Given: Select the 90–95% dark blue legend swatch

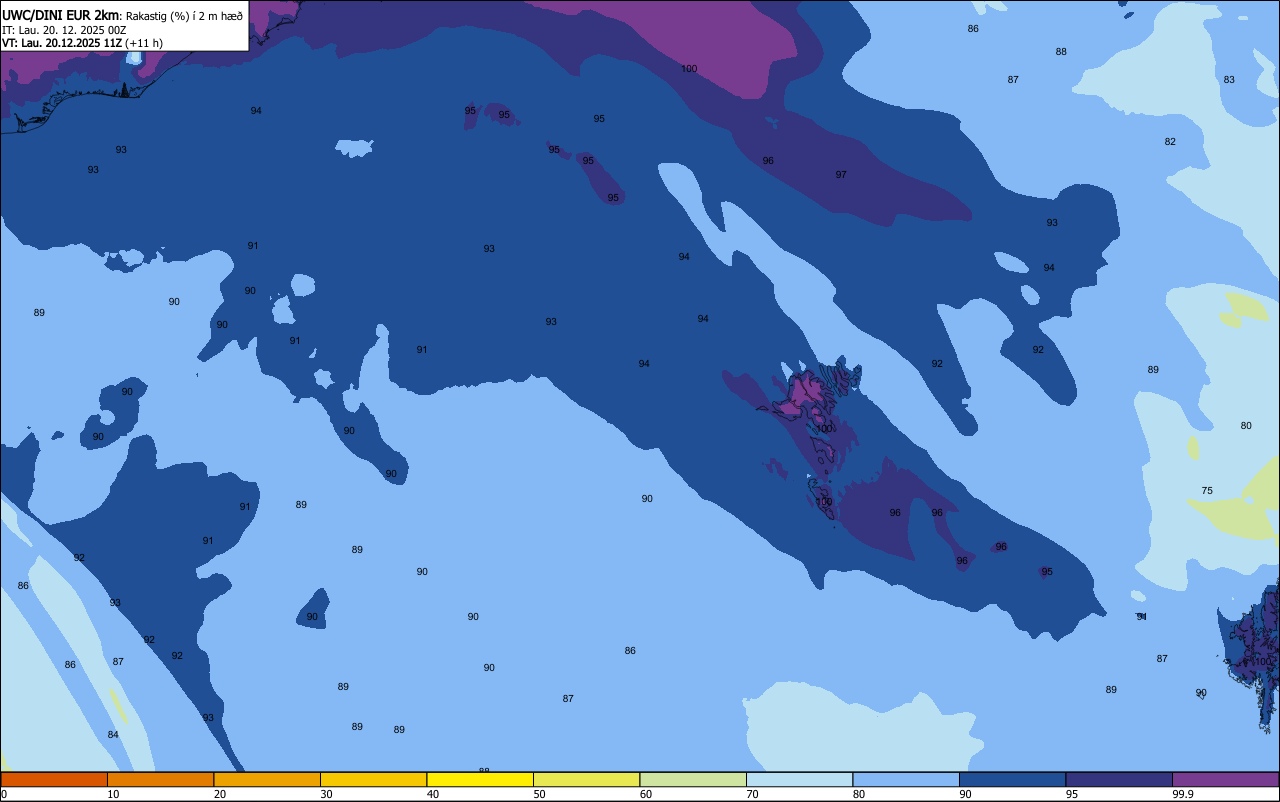Looking at the screenshot, I should click(x=1012, y=779).
